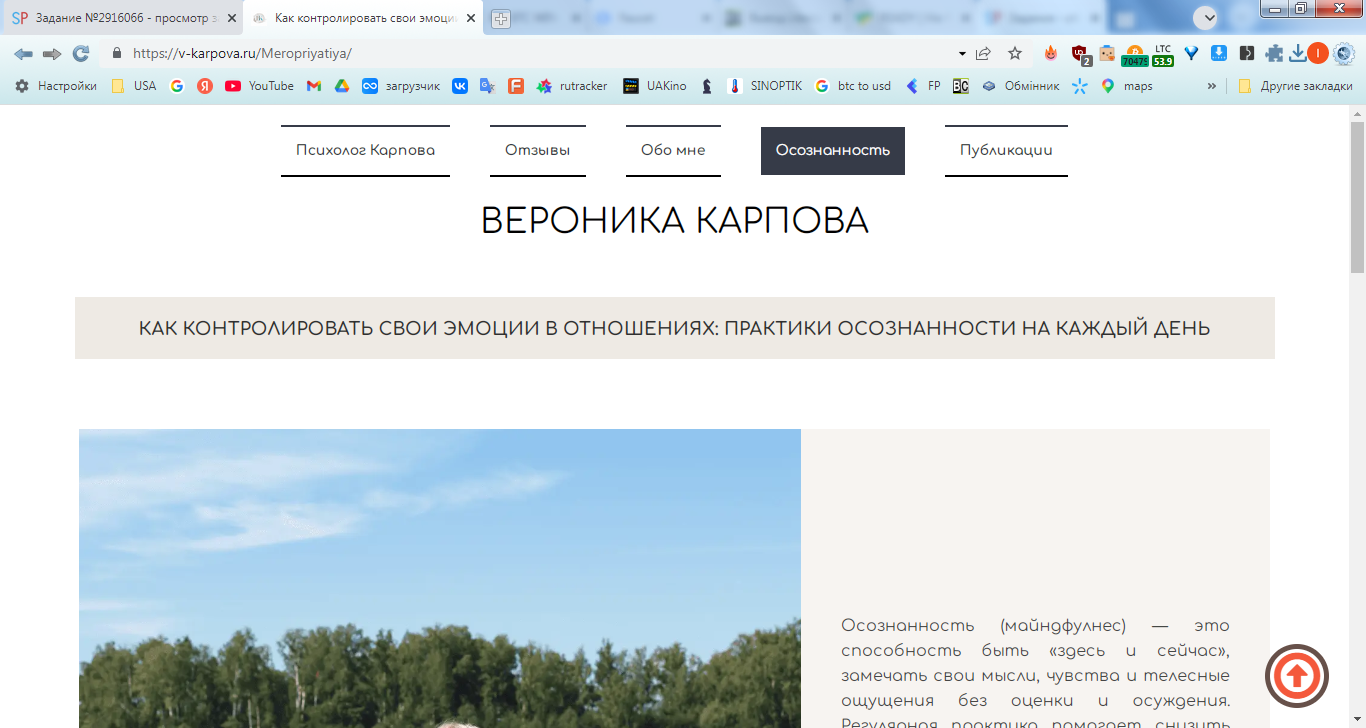
Task: Open the Gmail bookmark icon
Action: [314, 86]
